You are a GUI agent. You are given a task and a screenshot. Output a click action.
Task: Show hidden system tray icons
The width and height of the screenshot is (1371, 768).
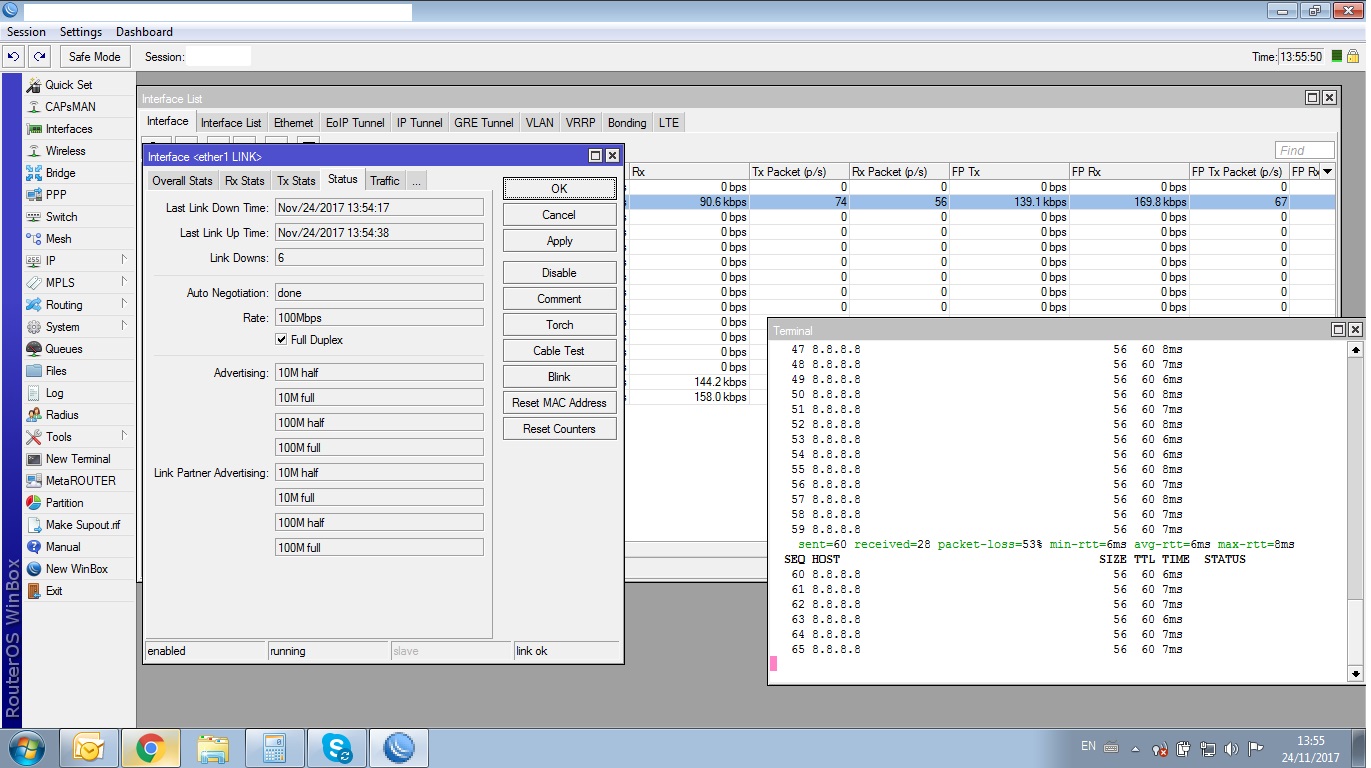1135,748
